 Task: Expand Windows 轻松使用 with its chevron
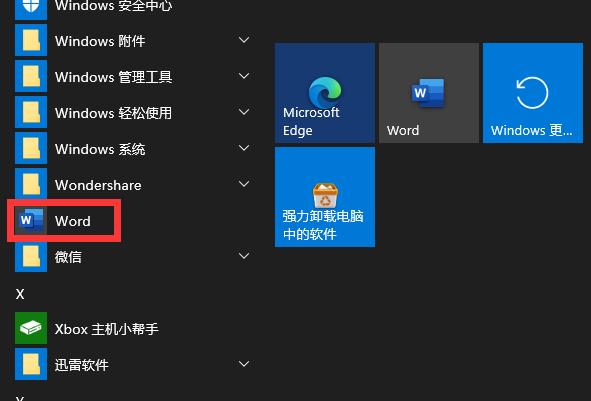244,112
